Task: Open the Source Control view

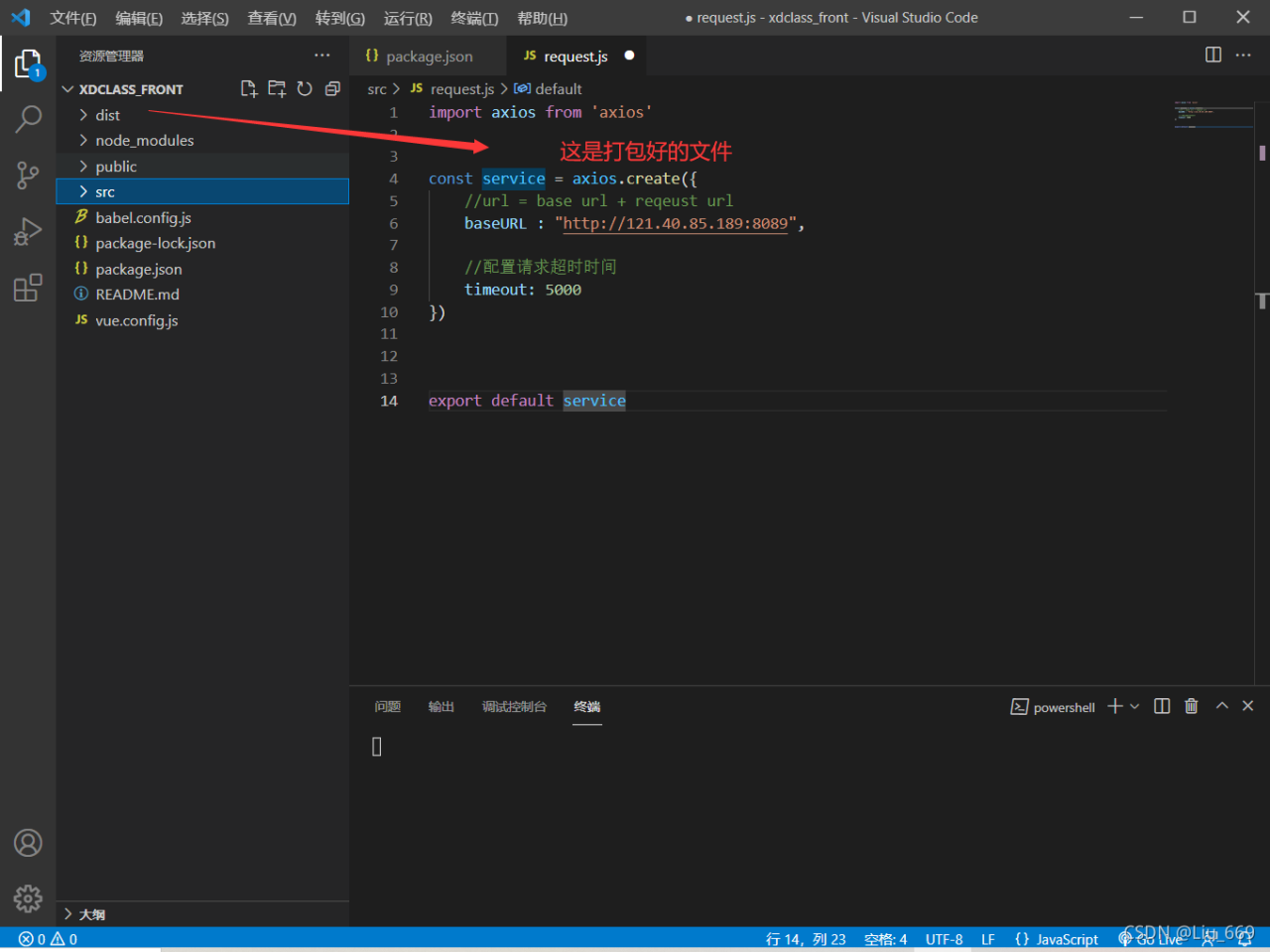Action: [x=28, y=176]
